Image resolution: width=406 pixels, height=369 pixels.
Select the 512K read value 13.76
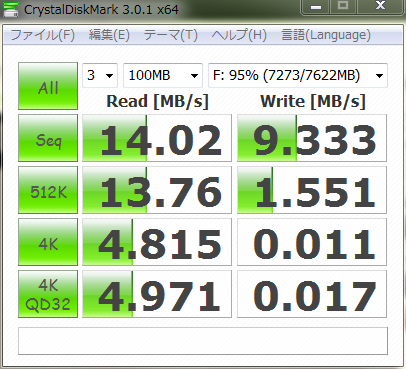[x=157, y=190]
